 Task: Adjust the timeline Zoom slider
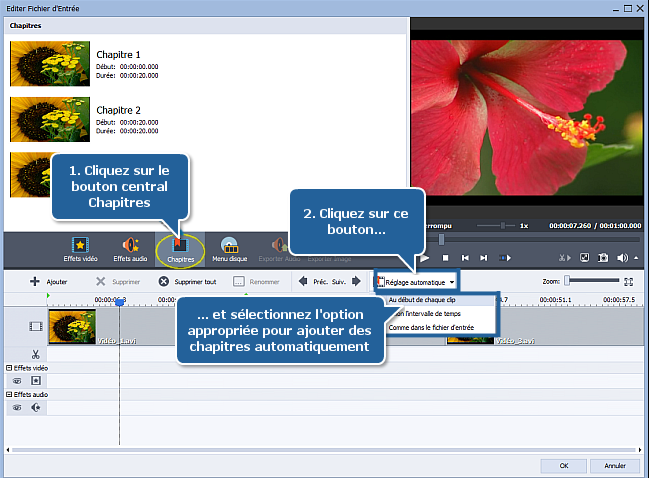(567, 282)
